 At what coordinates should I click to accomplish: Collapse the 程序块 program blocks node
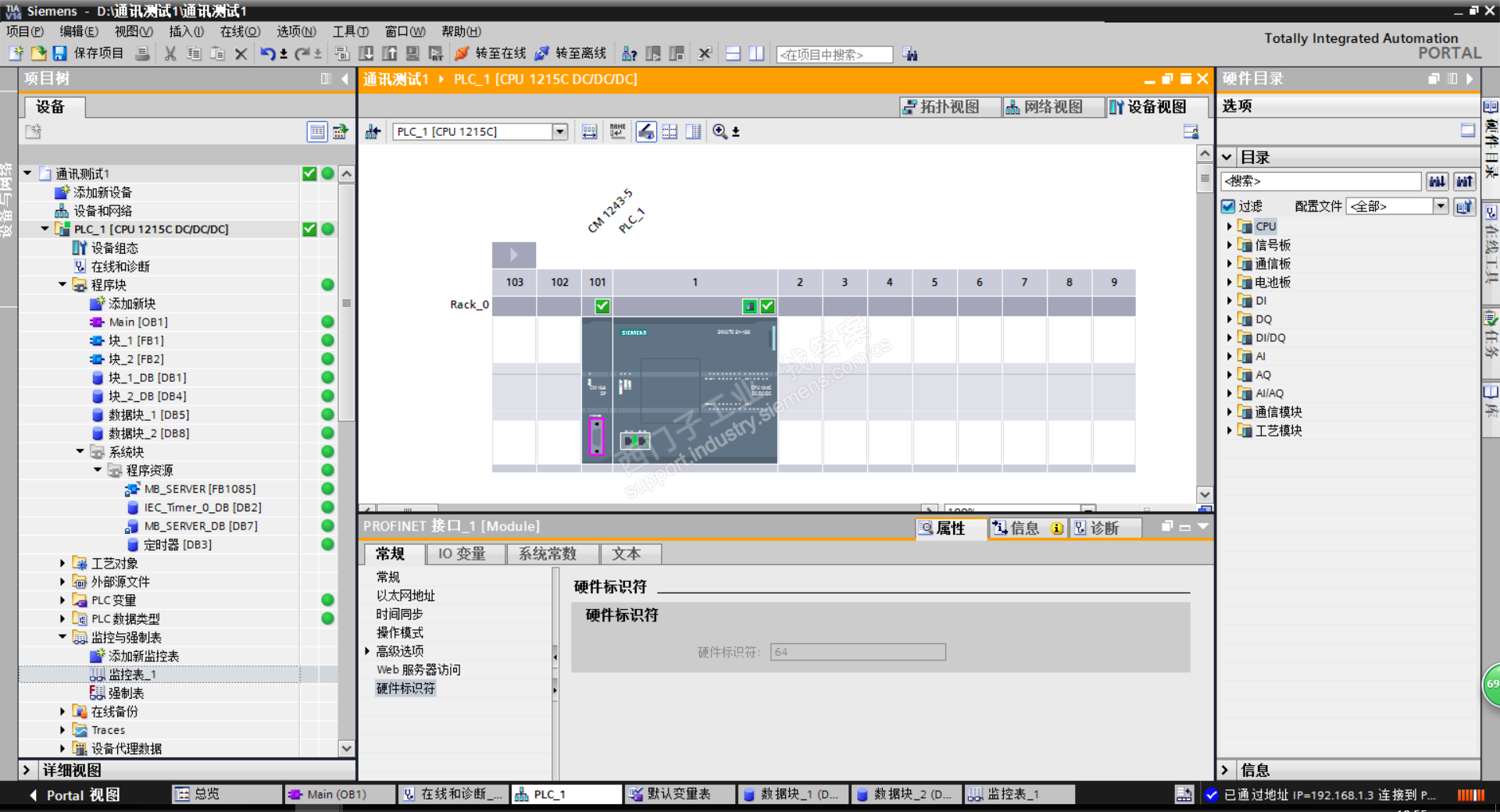click(x=62, y=284)
